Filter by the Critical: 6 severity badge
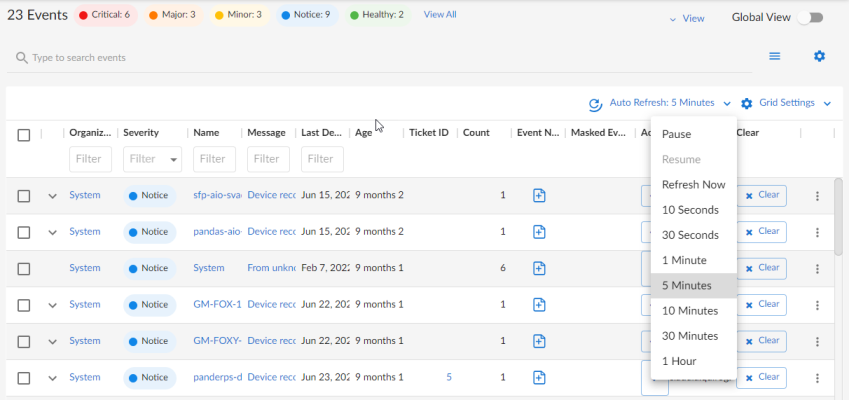 pos(104,15)
